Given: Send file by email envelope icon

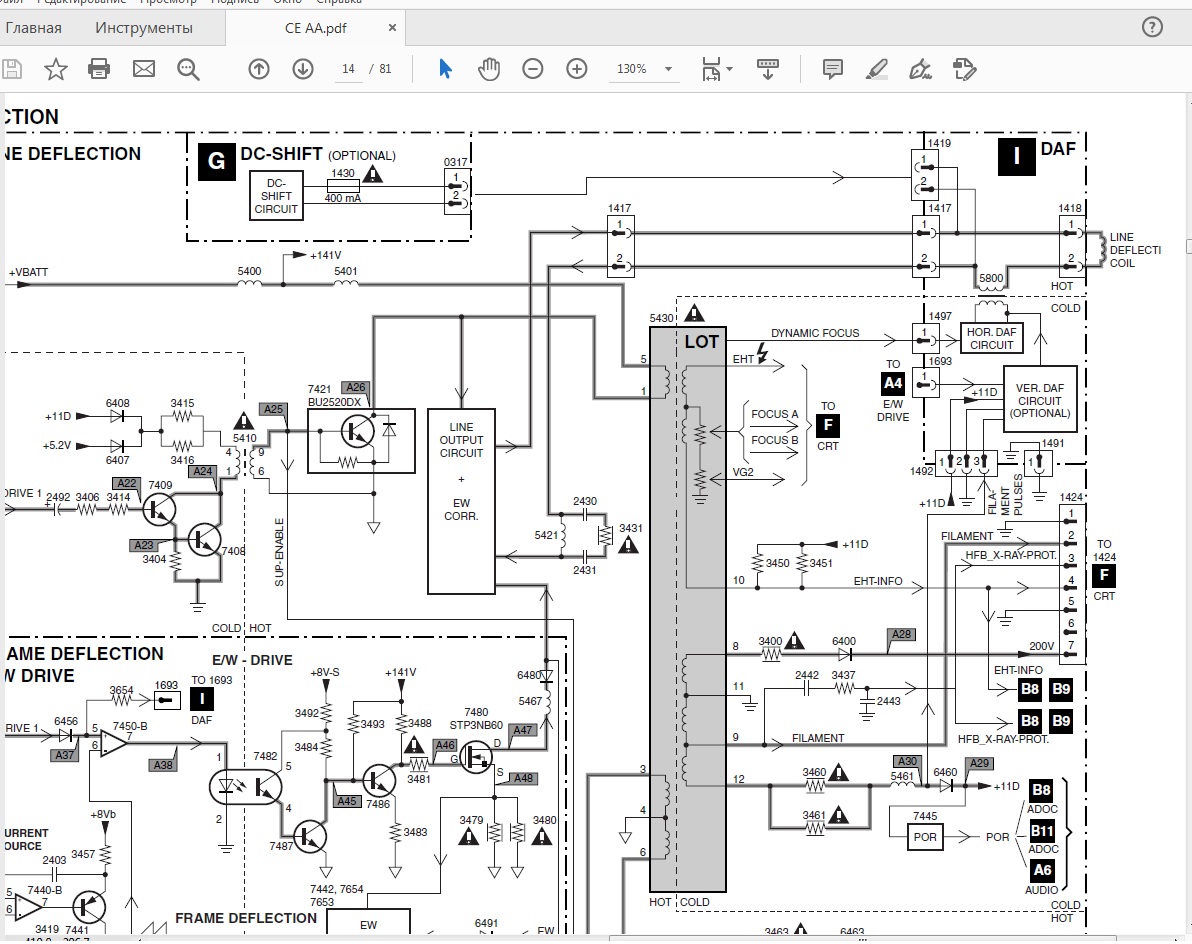Looking at the screenshot, I should click(144, 69).
